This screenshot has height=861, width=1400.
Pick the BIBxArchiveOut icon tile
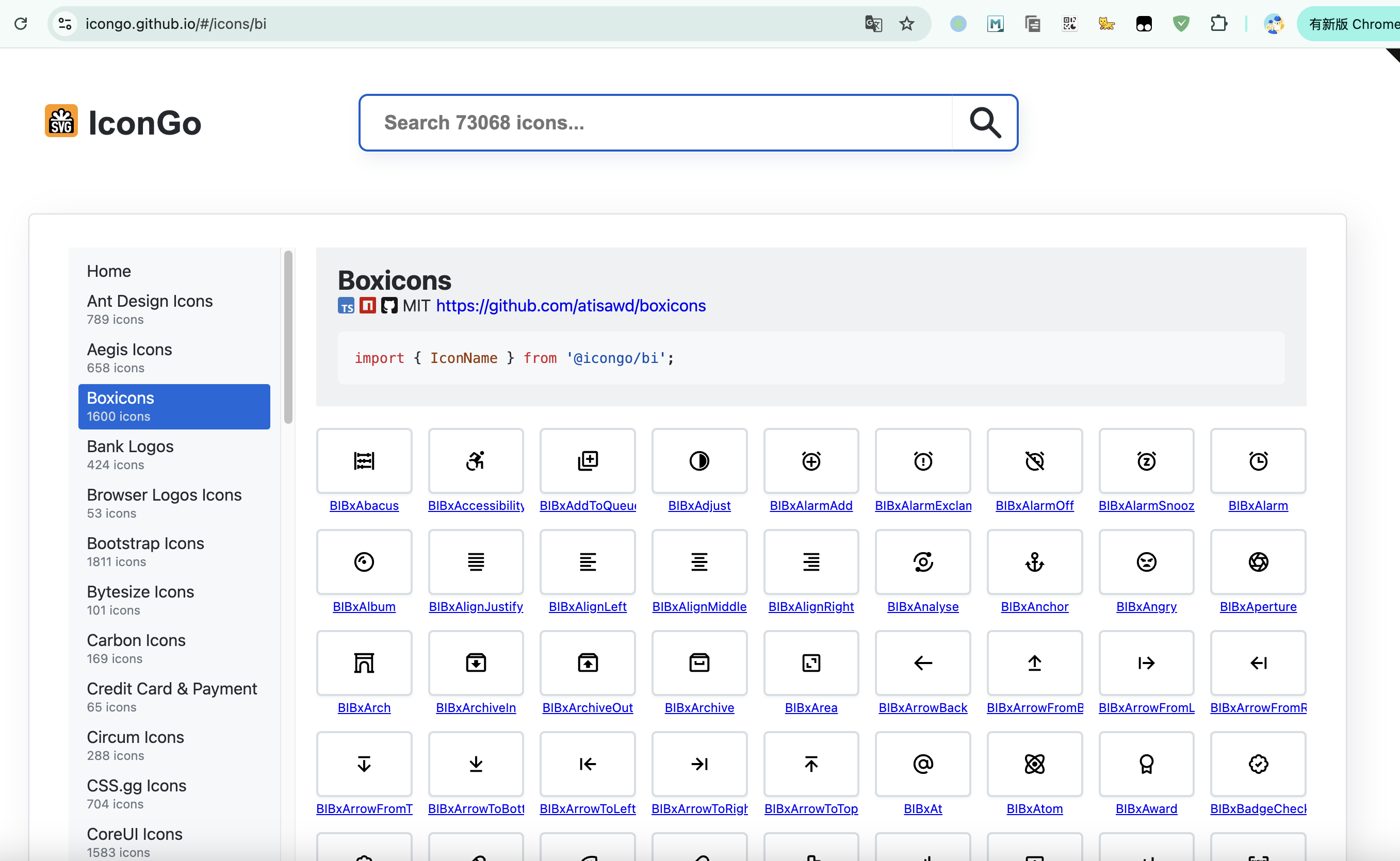tap(587, 663)
